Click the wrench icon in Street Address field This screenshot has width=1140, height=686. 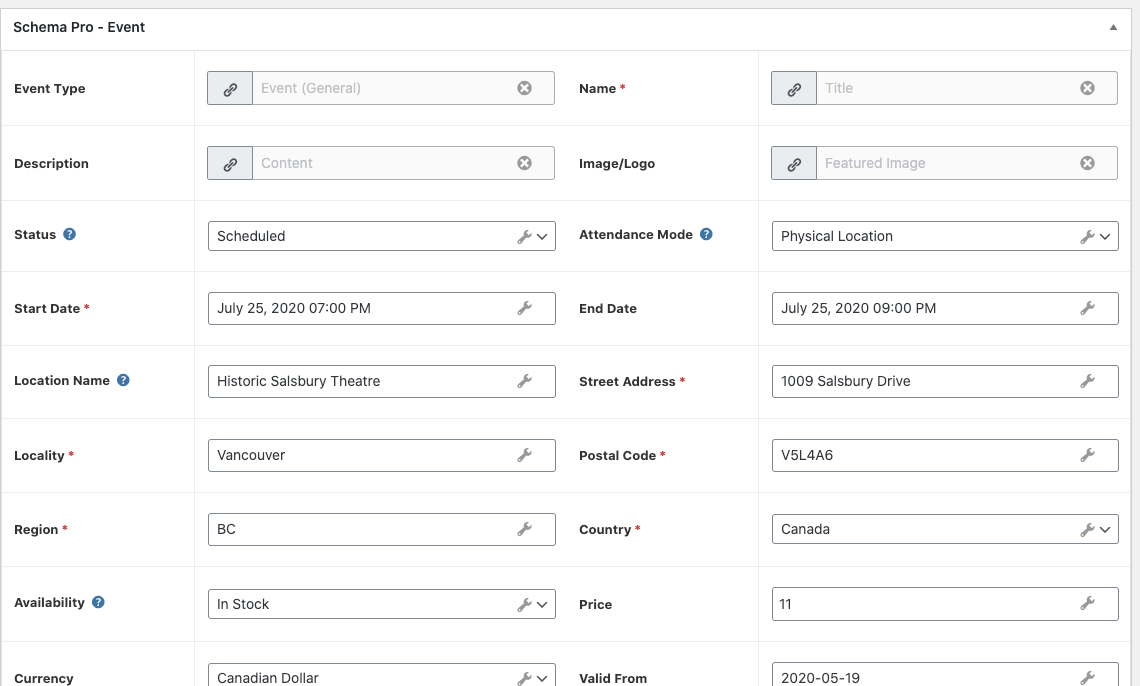(1087, 381)
